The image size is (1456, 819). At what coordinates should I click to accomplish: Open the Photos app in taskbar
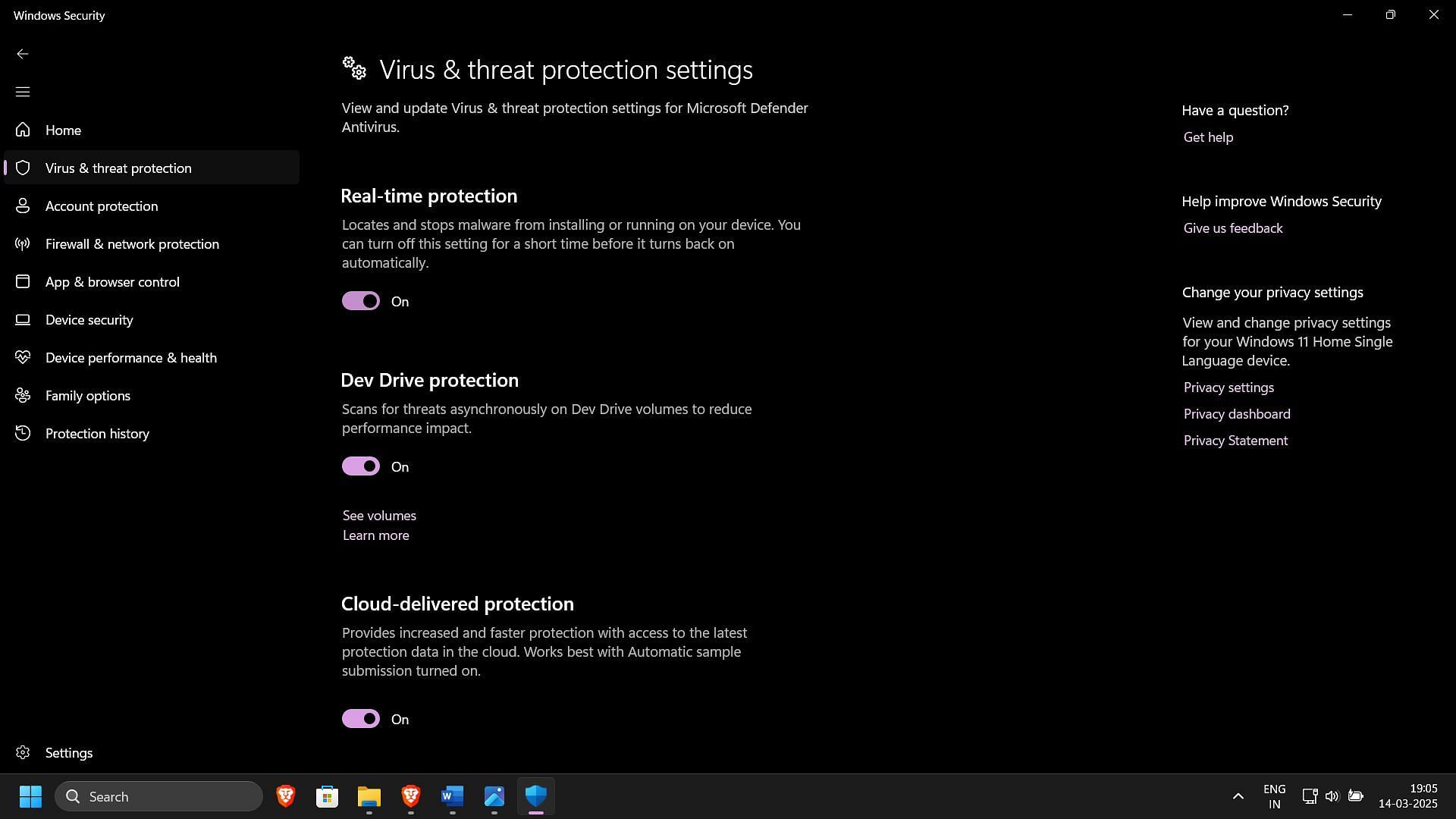click(x=494, y=796)
